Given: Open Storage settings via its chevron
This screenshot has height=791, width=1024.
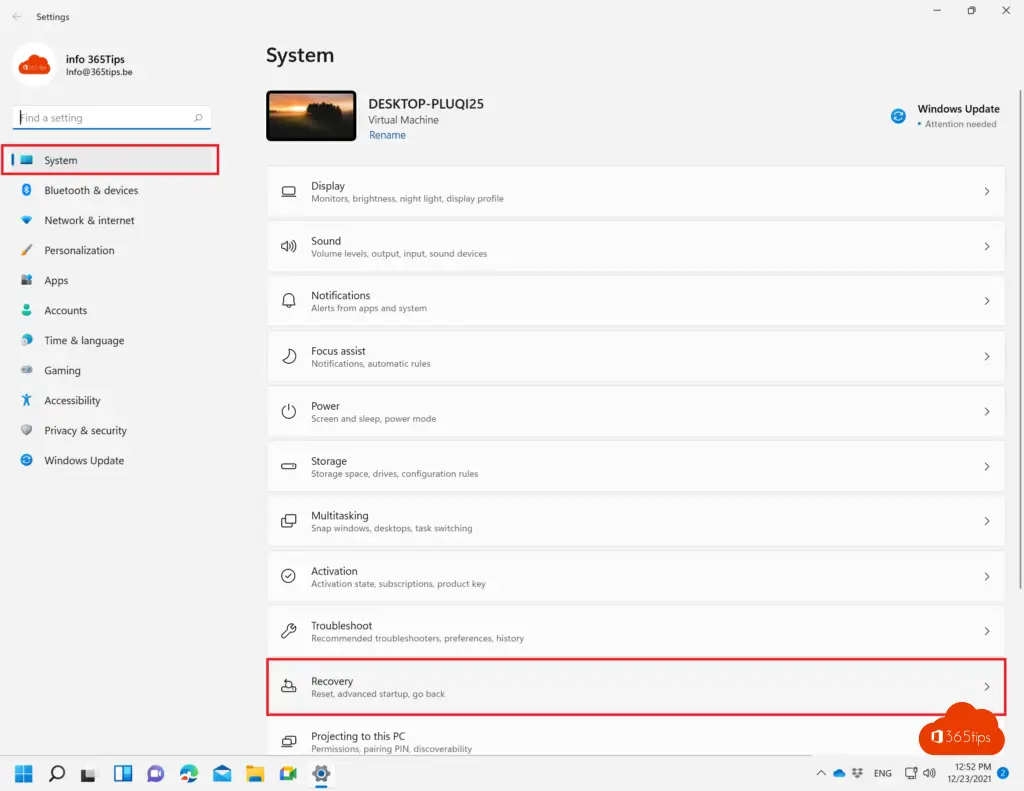Looking at the screenshot, I should tap(986, 467).
